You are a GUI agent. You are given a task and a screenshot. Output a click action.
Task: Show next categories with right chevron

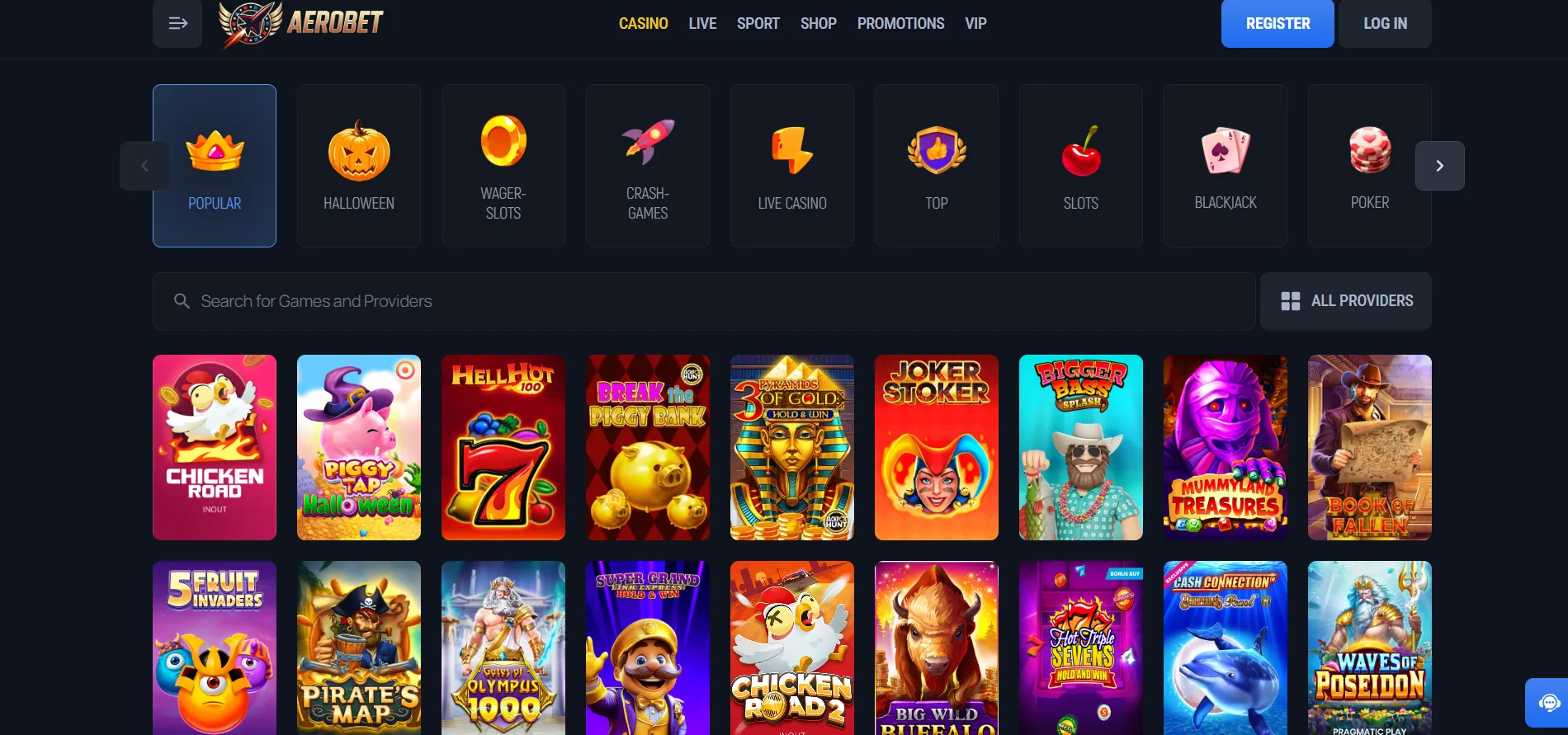point(1440,166)
